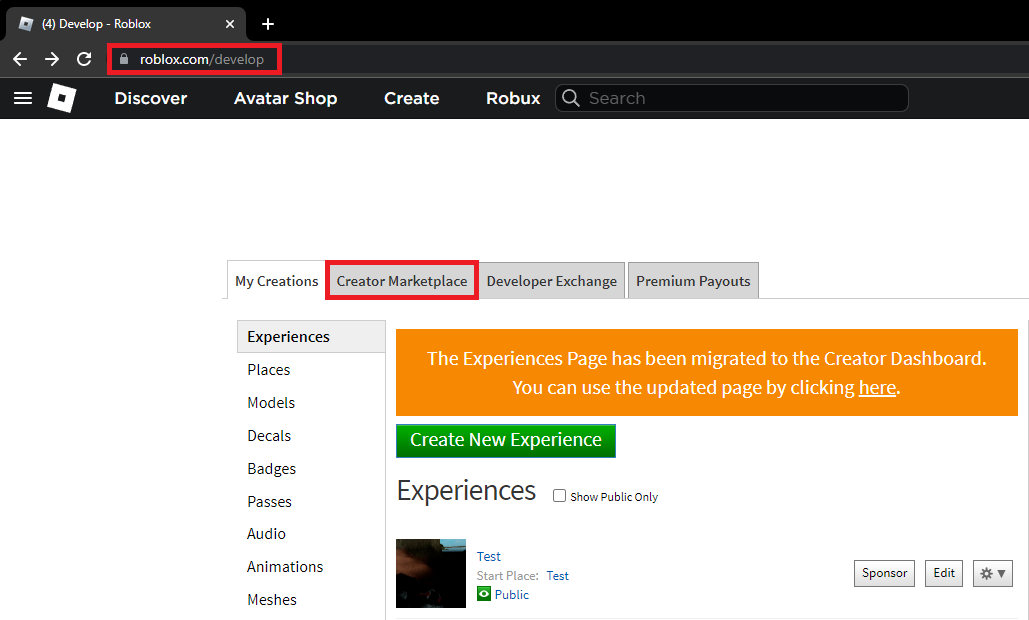Switch to My Creations tab

276,281
